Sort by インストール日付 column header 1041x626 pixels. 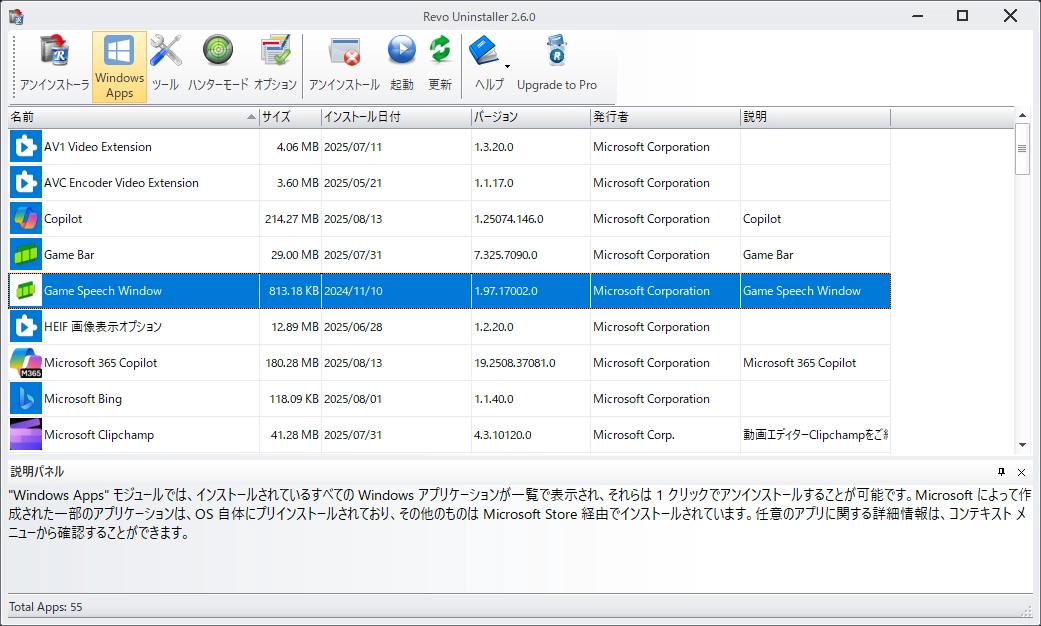pos(396,117)
